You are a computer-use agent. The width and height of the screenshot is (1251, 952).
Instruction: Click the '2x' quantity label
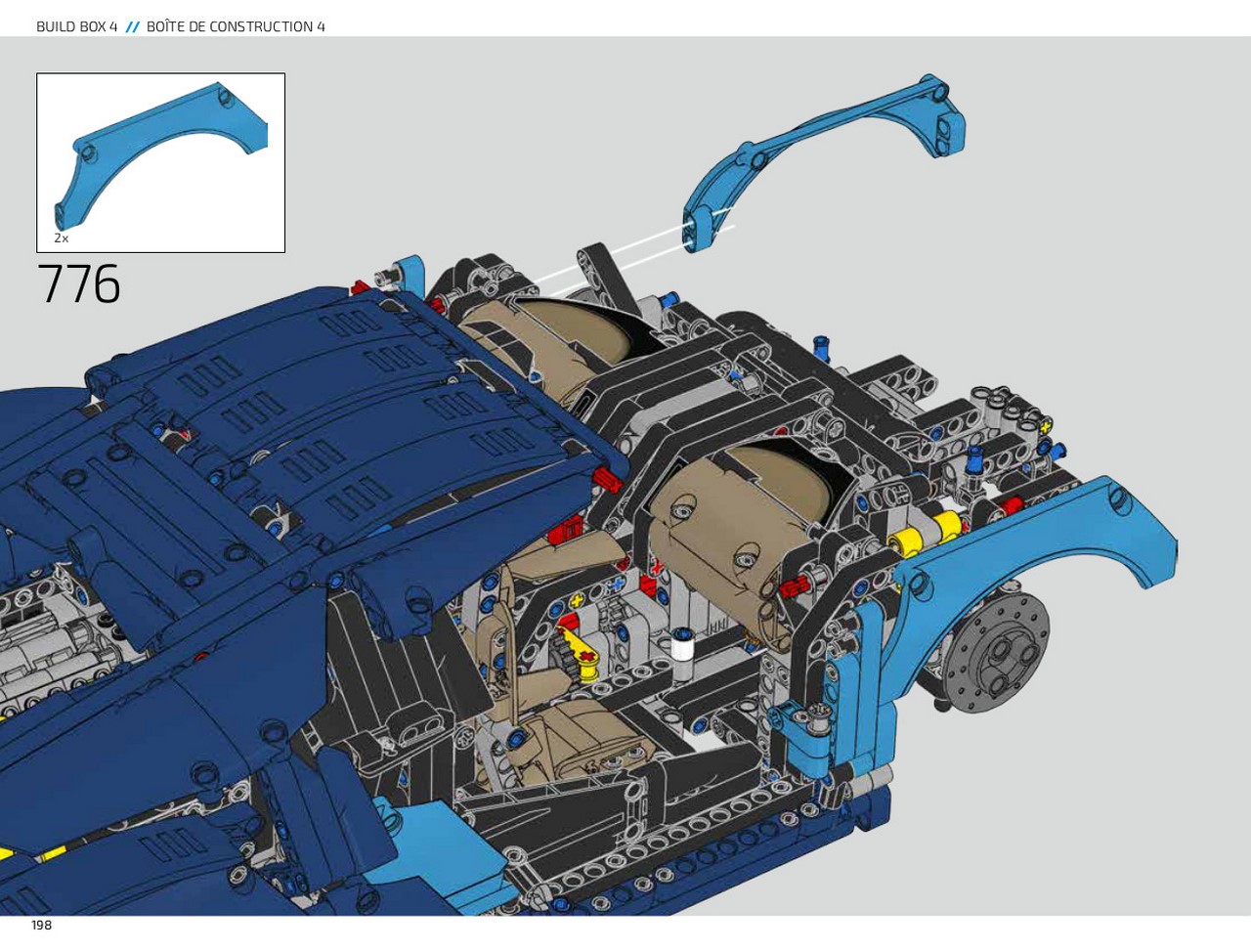tap(62, 238)
